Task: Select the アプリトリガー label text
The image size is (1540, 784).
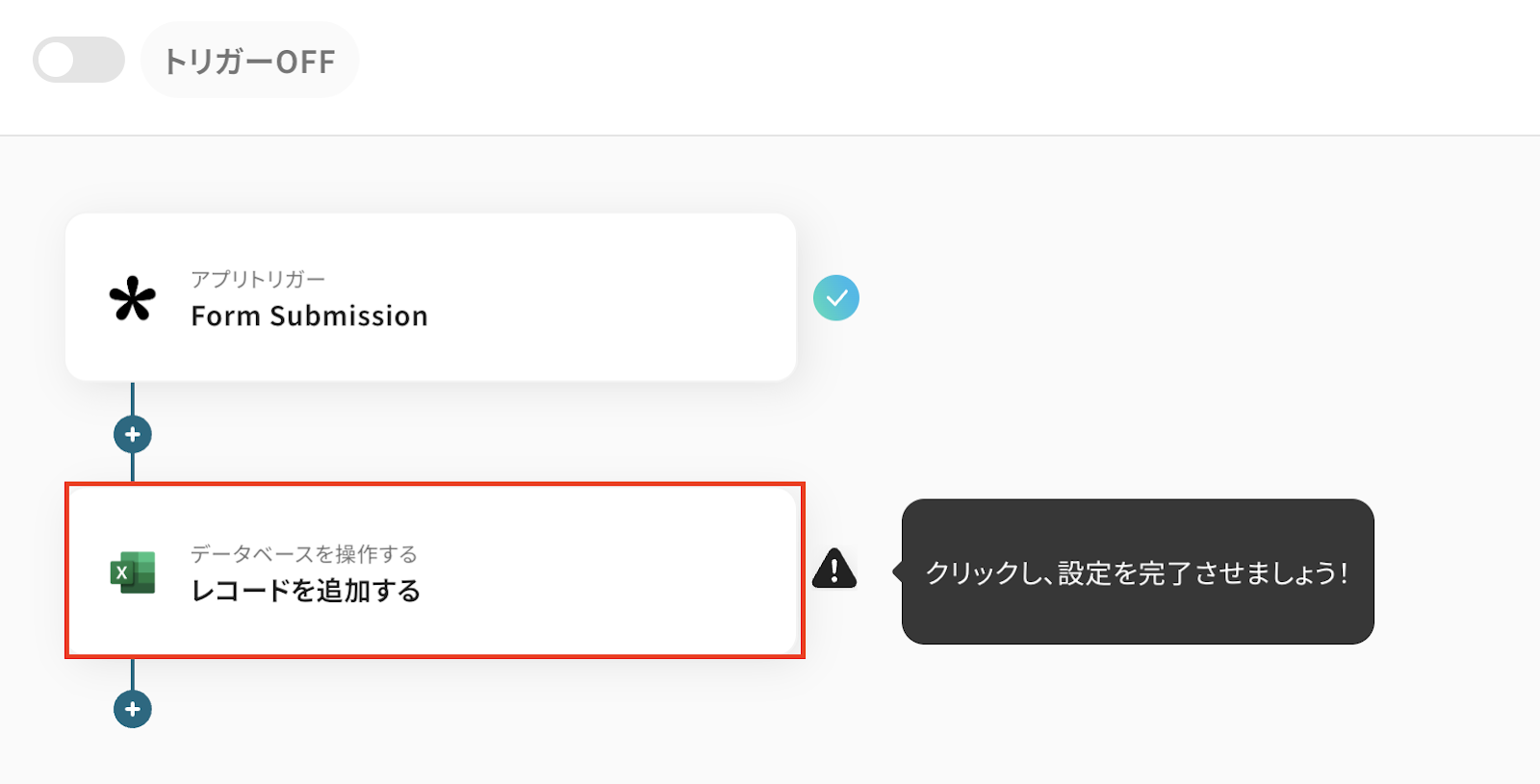Action: [x=258, y=279]
